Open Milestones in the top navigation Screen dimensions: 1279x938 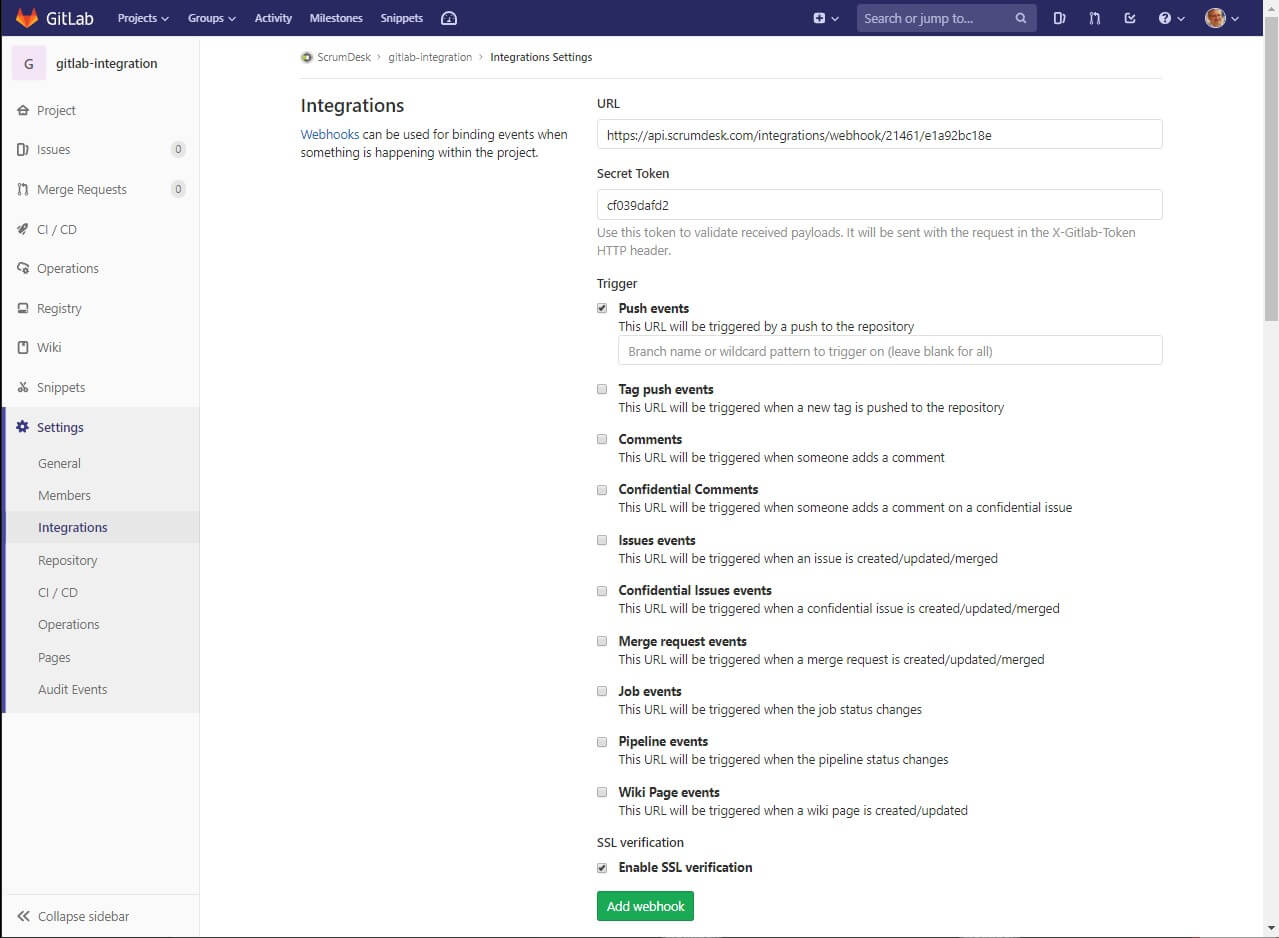point(336,18)
